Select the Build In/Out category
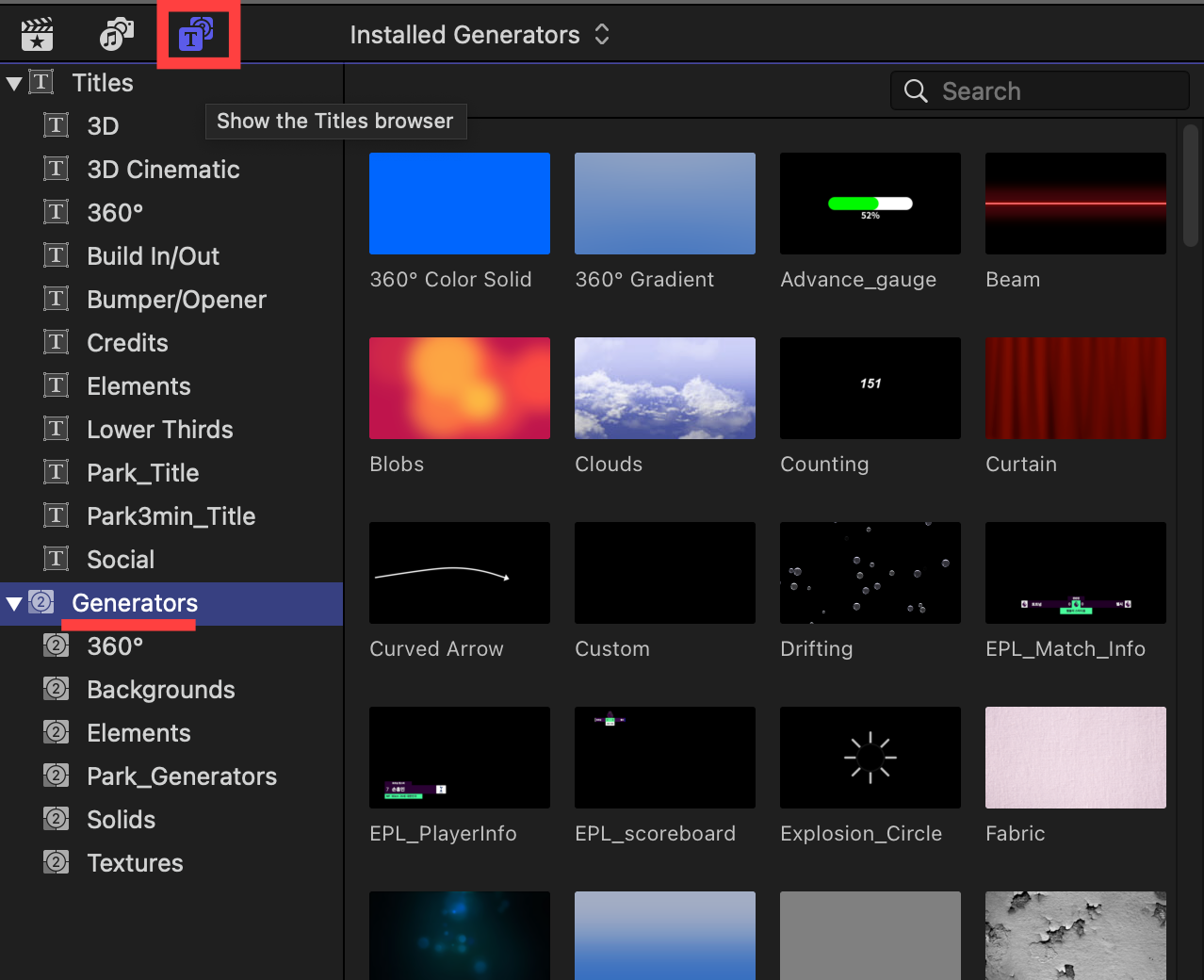 (171, 255)
